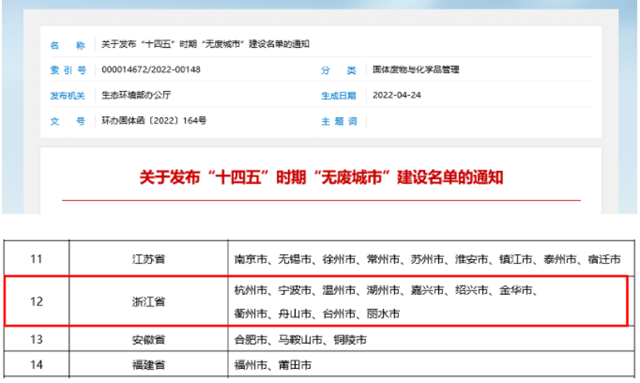Select the index number 000014672/2022-00148
This screenshot has height=383, width=640.
click(x=151, y=69)
